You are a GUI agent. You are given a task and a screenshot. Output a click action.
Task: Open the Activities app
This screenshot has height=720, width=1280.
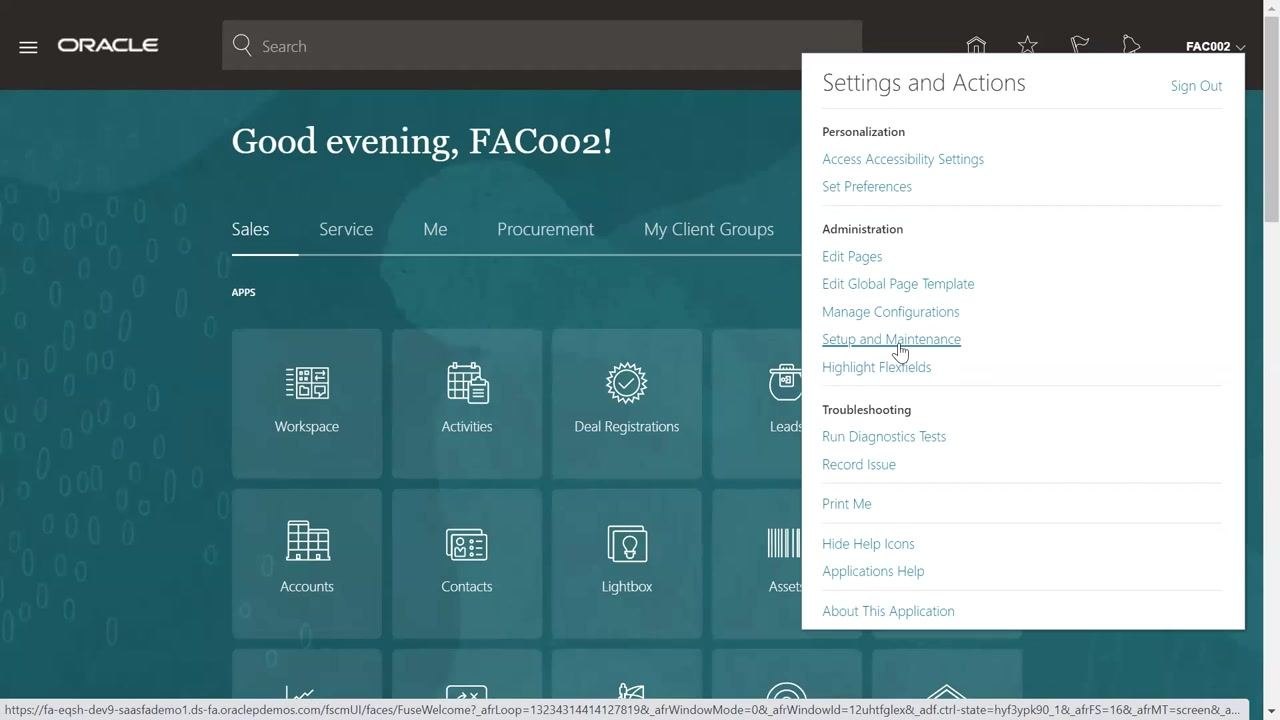pyautogui.click(x=467, y=404)
